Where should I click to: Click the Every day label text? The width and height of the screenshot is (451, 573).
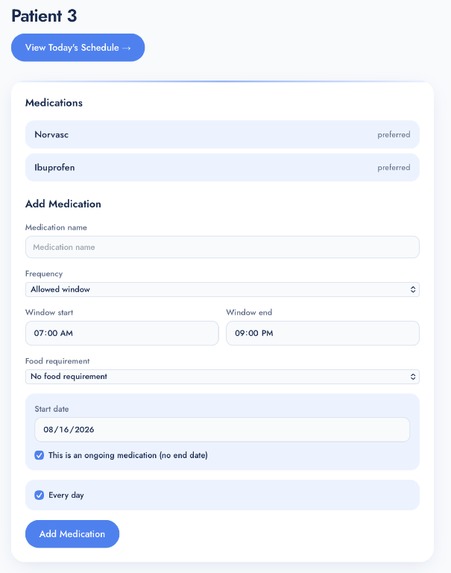(66, 495)
